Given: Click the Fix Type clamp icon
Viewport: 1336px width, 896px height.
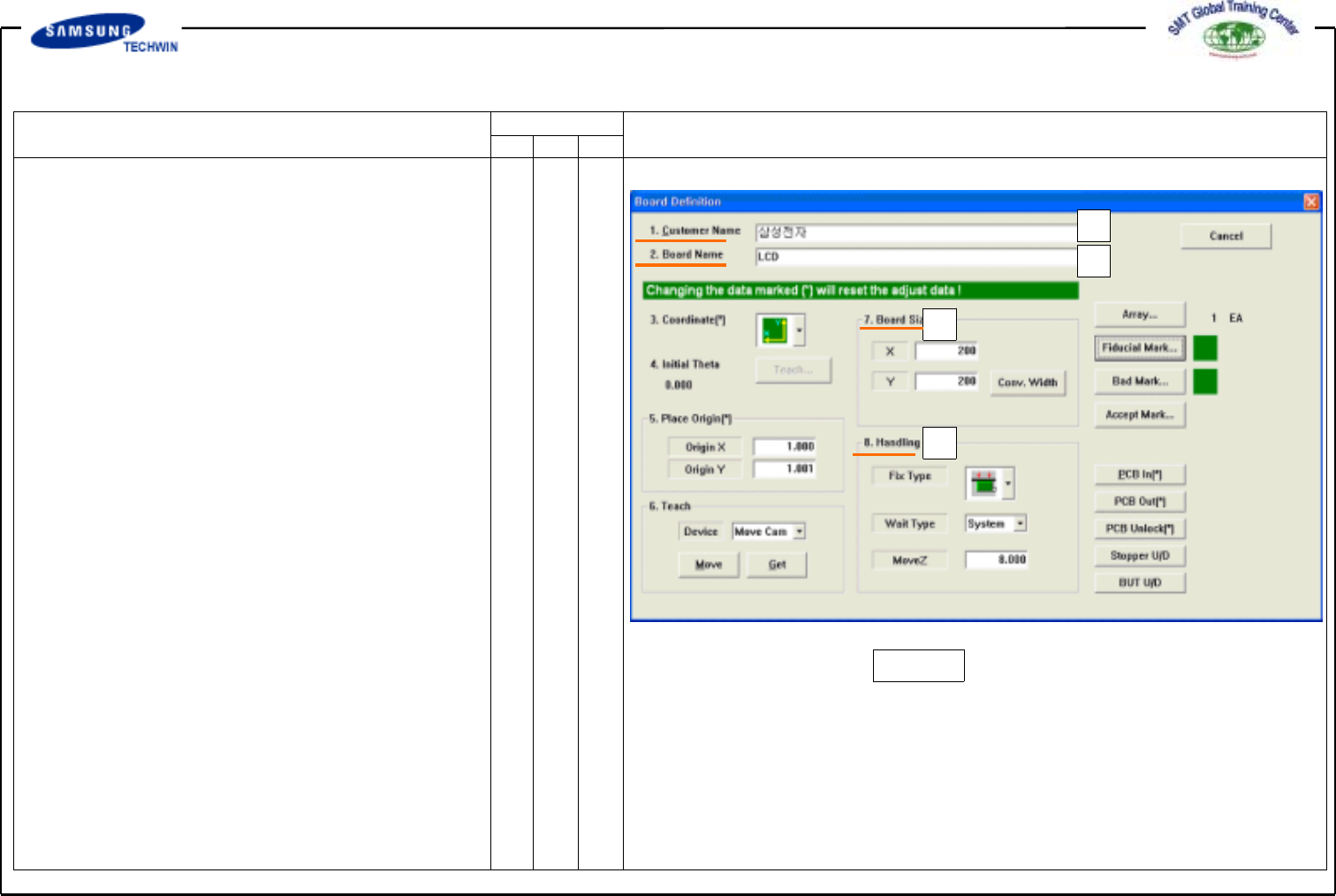Looking at the screenshot, I should tap(983, 483).
